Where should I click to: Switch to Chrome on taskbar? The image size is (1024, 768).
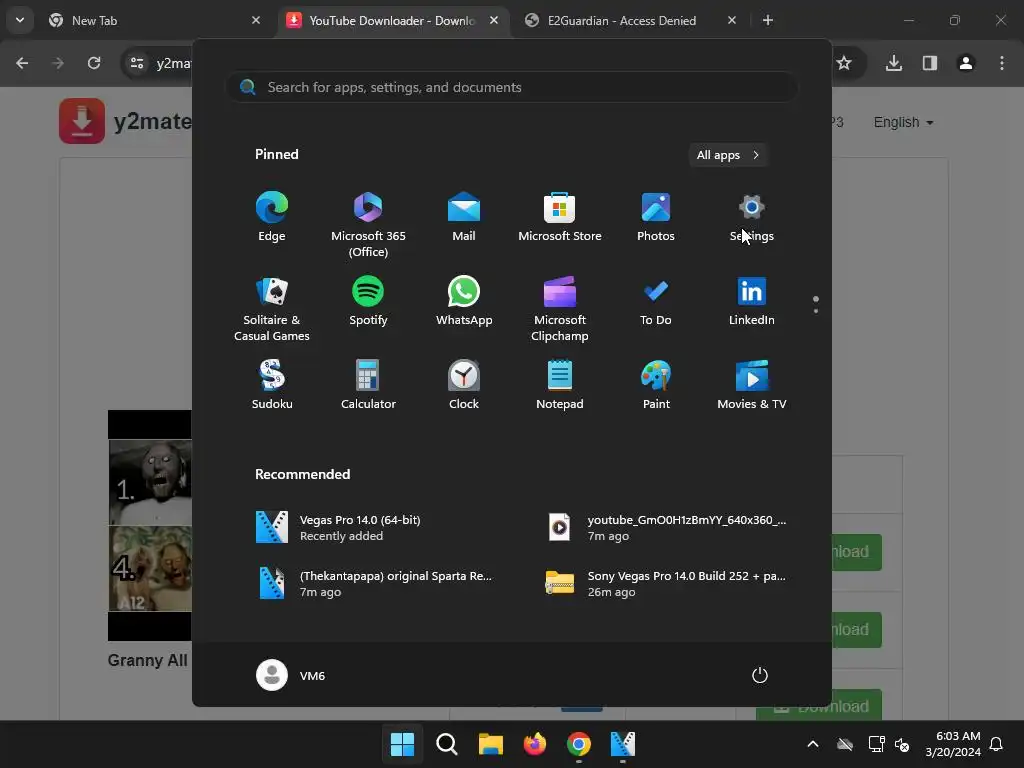click(579, 744)
